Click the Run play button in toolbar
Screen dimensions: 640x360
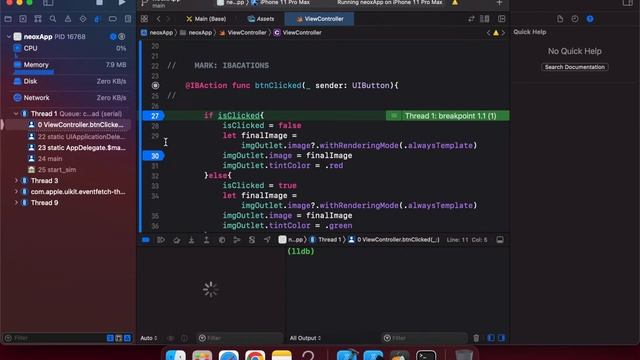[122, 2]
